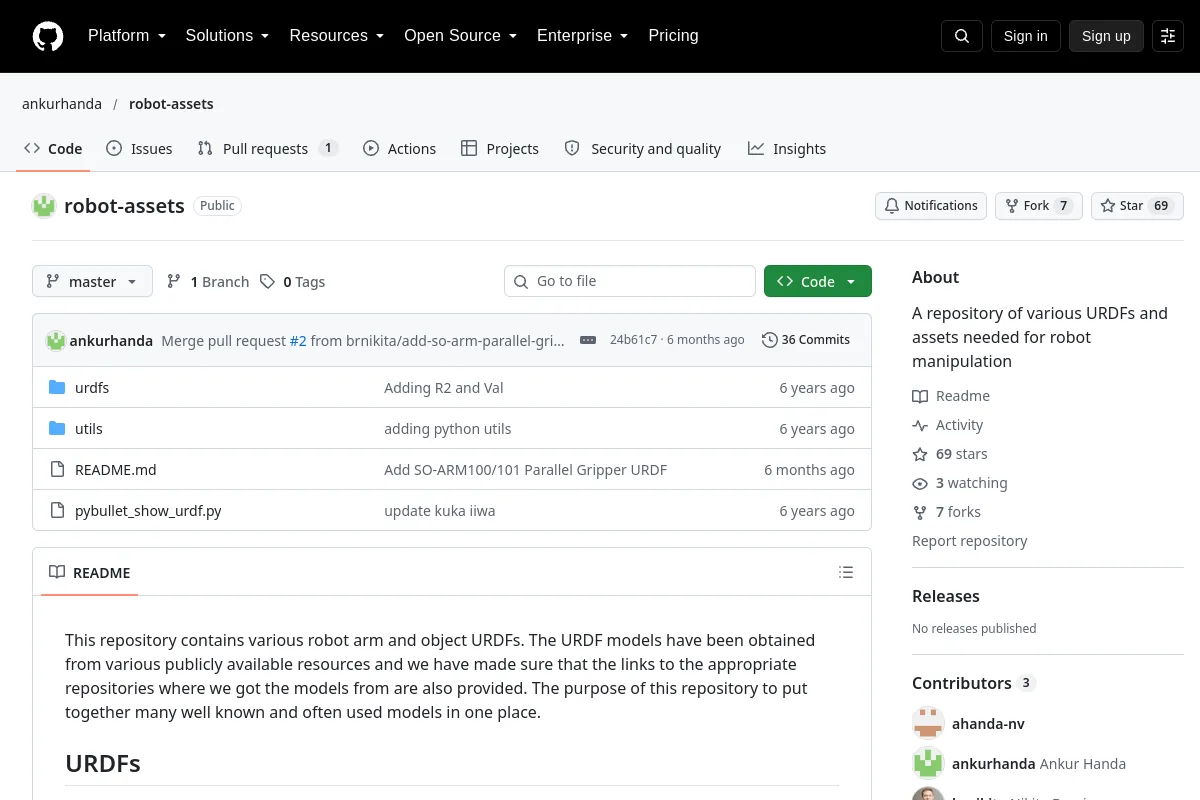The width and height of the screenshot is (1200, 800).
Task: Open the README outline list icon
Action: tap(846, 572)
